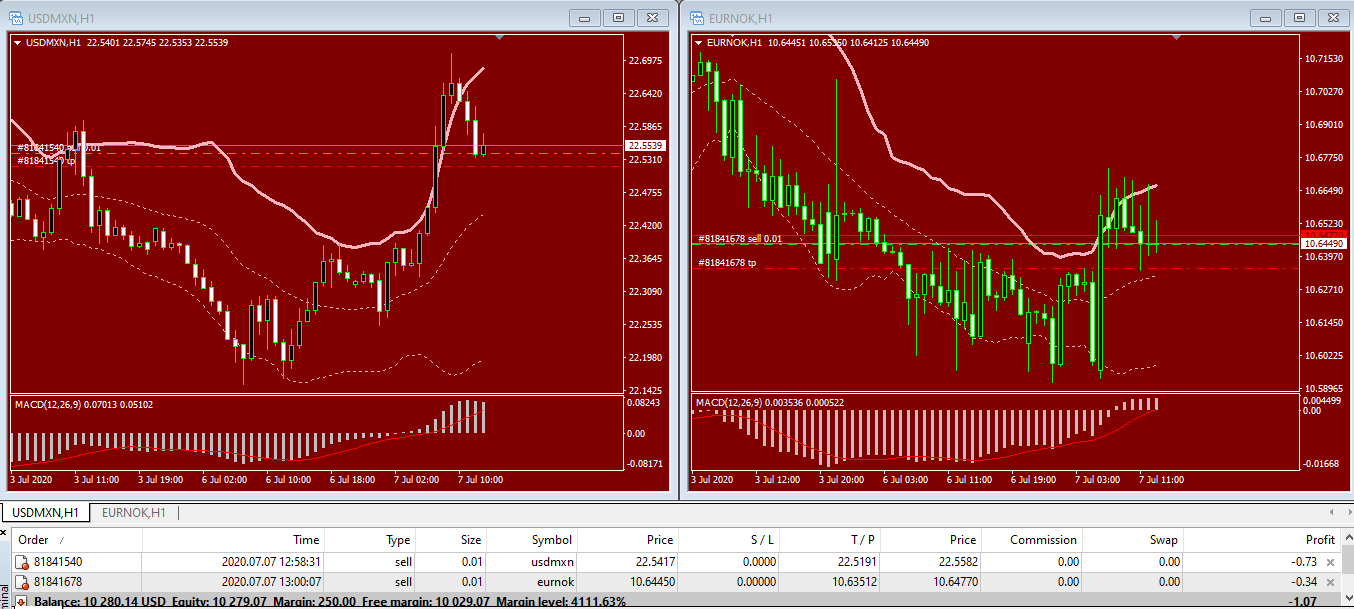Click the profit value -0.73
This screenshot has height=609, width=1354.
[x=1302, y=563]
